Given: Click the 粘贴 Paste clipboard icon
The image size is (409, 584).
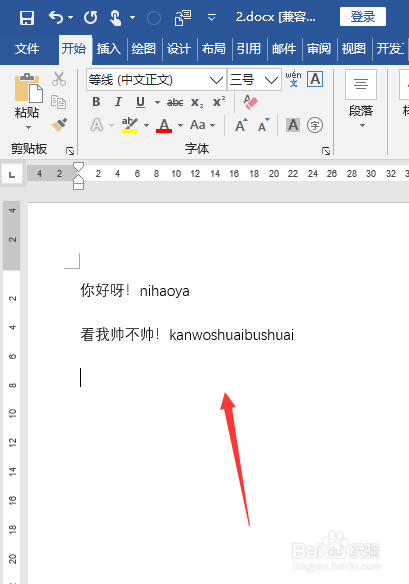Looking at the screenshot, I should tap(28, 88).
